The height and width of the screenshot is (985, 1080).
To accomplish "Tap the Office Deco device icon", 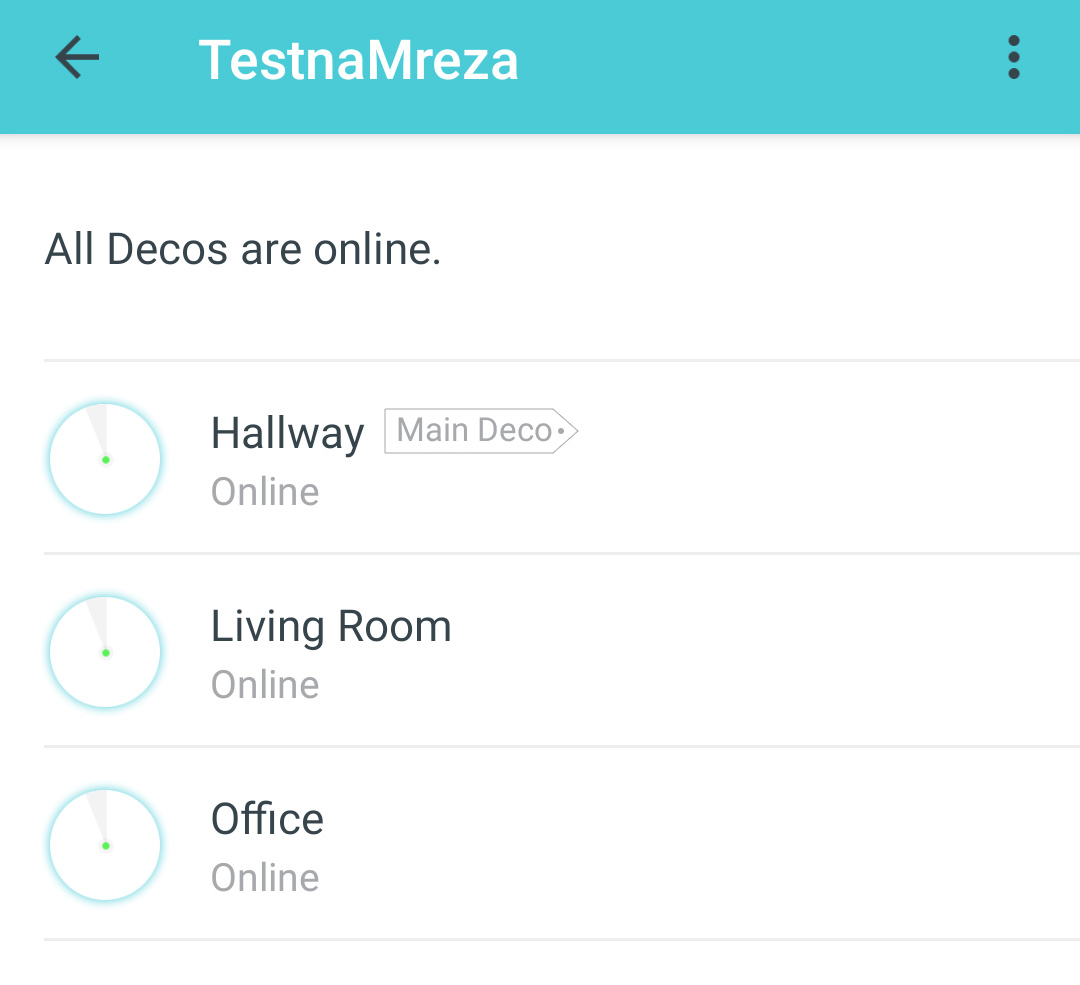I will coord(105,845).
